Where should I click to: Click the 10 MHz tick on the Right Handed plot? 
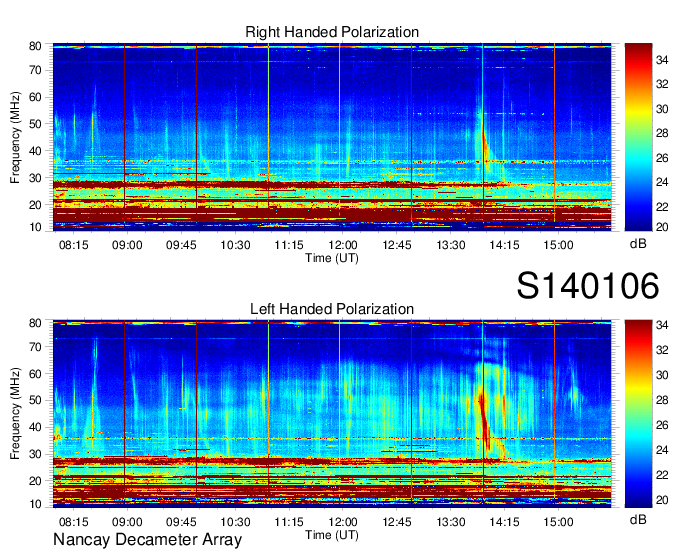pyautogui.click(x=35, y=227)
